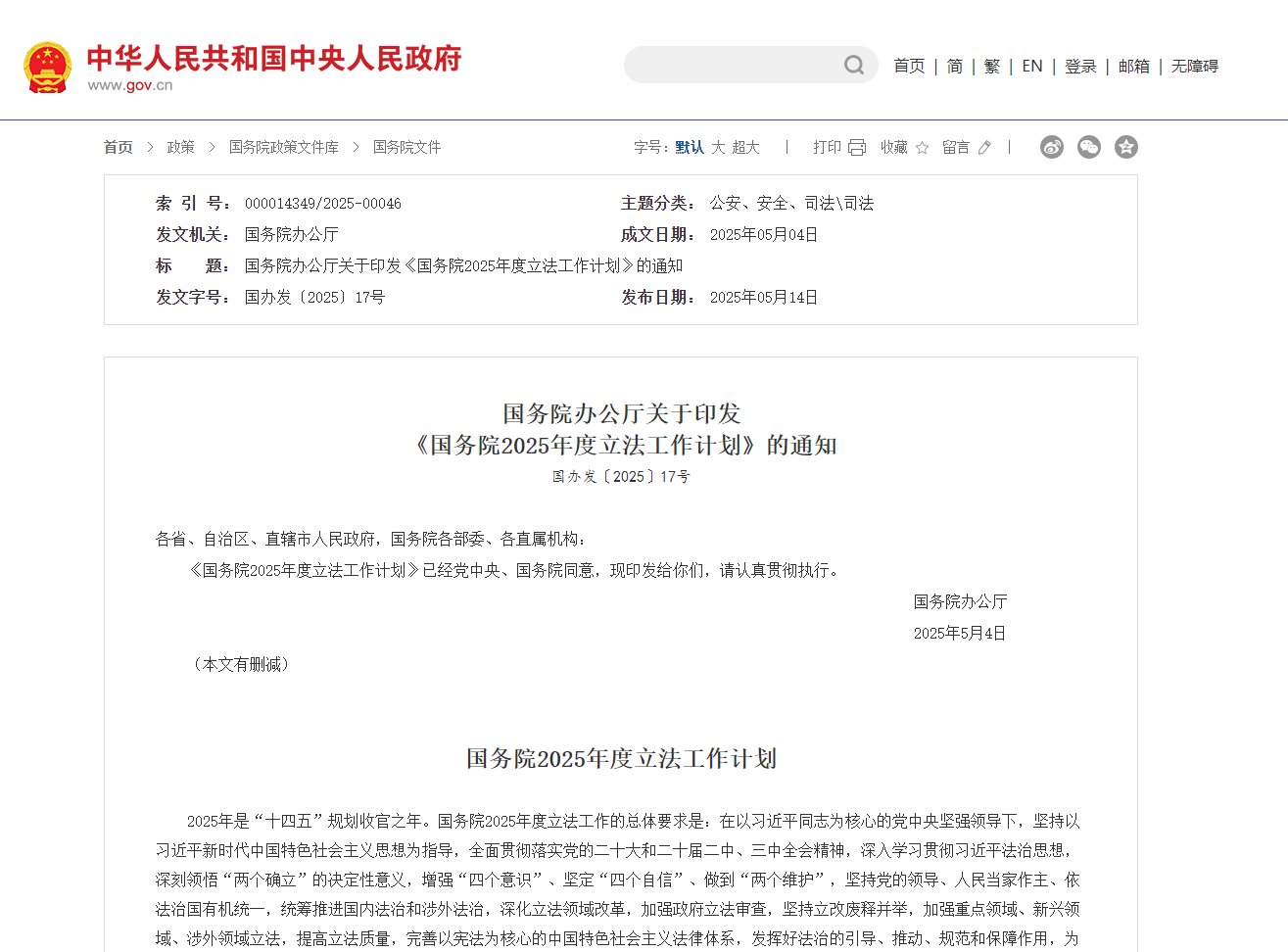1288x952 pixels.
Task: Open the 国务院政策文件库 breadcrumb link
Action: pyautogui.click(x=281, y=147)
